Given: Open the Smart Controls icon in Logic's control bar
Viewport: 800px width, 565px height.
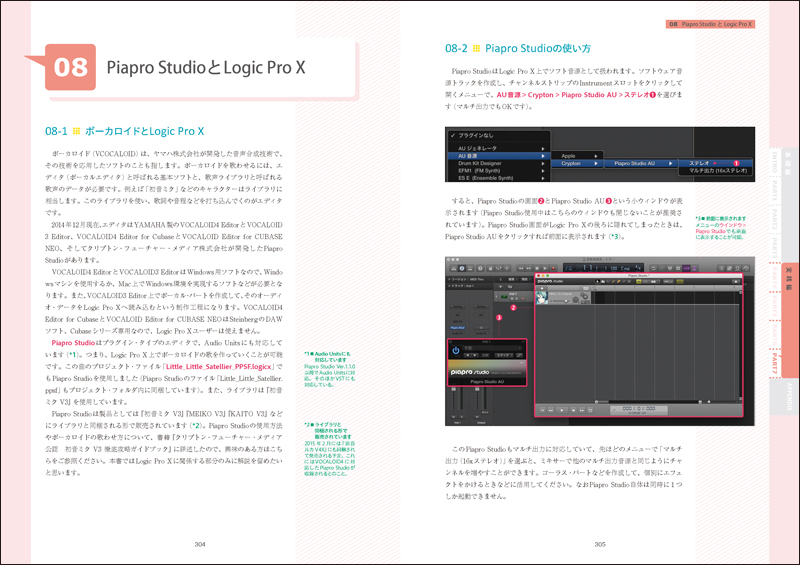Looking at the screenshot, I should coord(490,268).
